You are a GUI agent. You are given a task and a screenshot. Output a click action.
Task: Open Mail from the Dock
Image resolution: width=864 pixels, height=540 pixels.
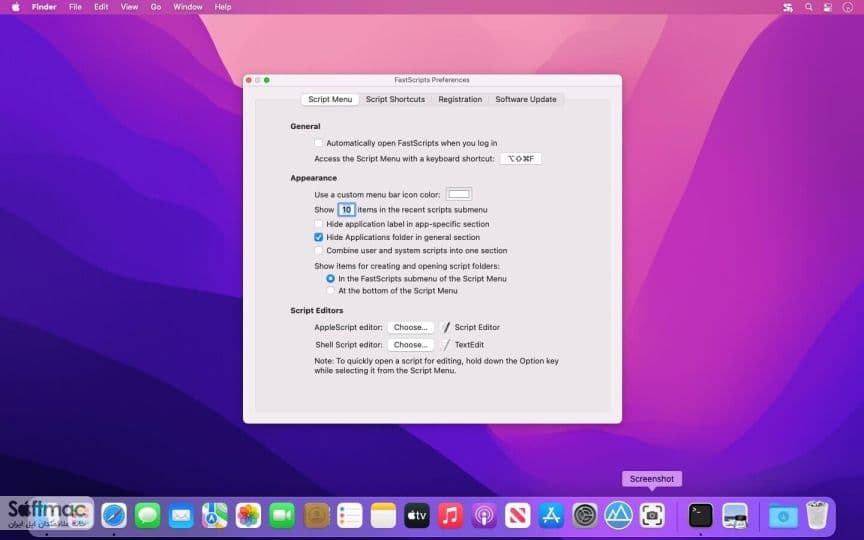(181, 516)
